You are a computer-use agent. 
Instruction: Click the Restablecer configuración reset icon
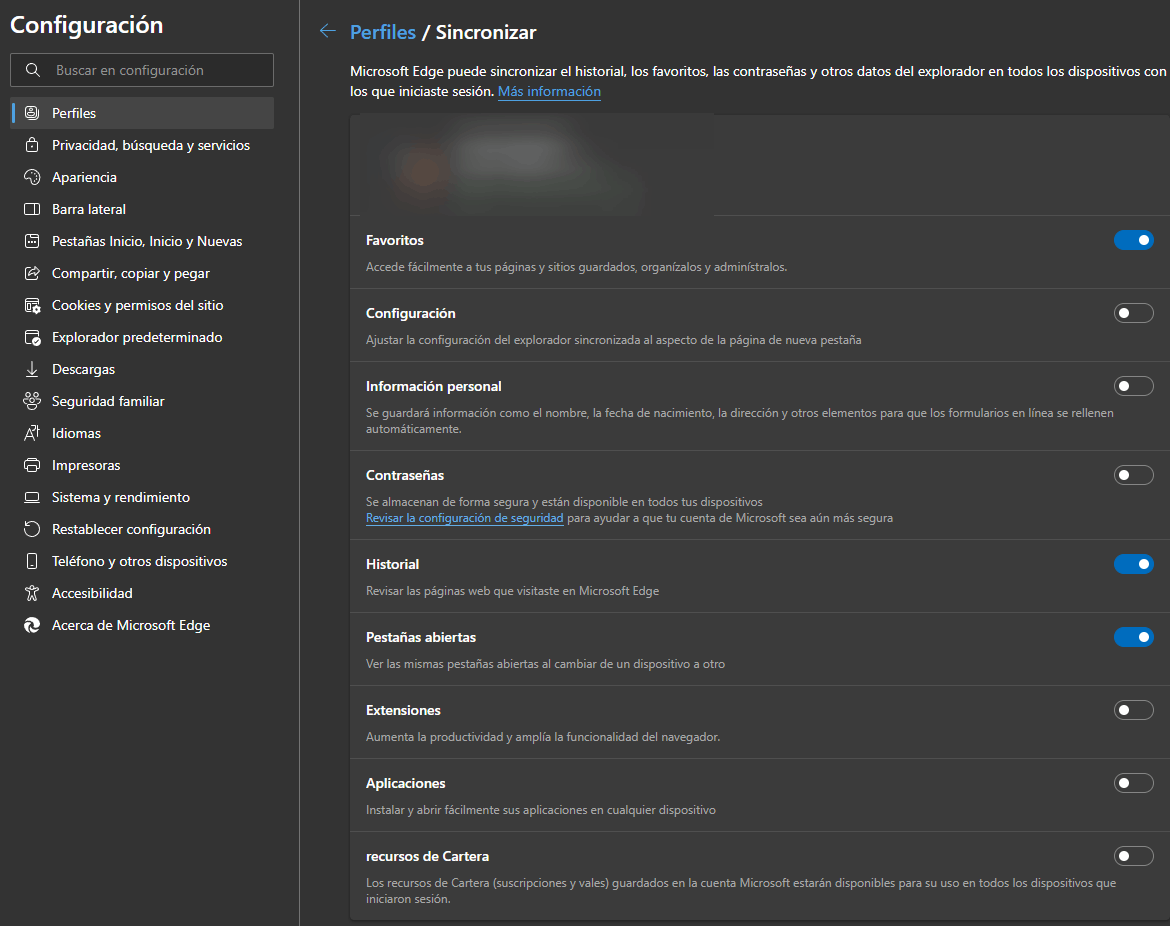coord(32,529)
